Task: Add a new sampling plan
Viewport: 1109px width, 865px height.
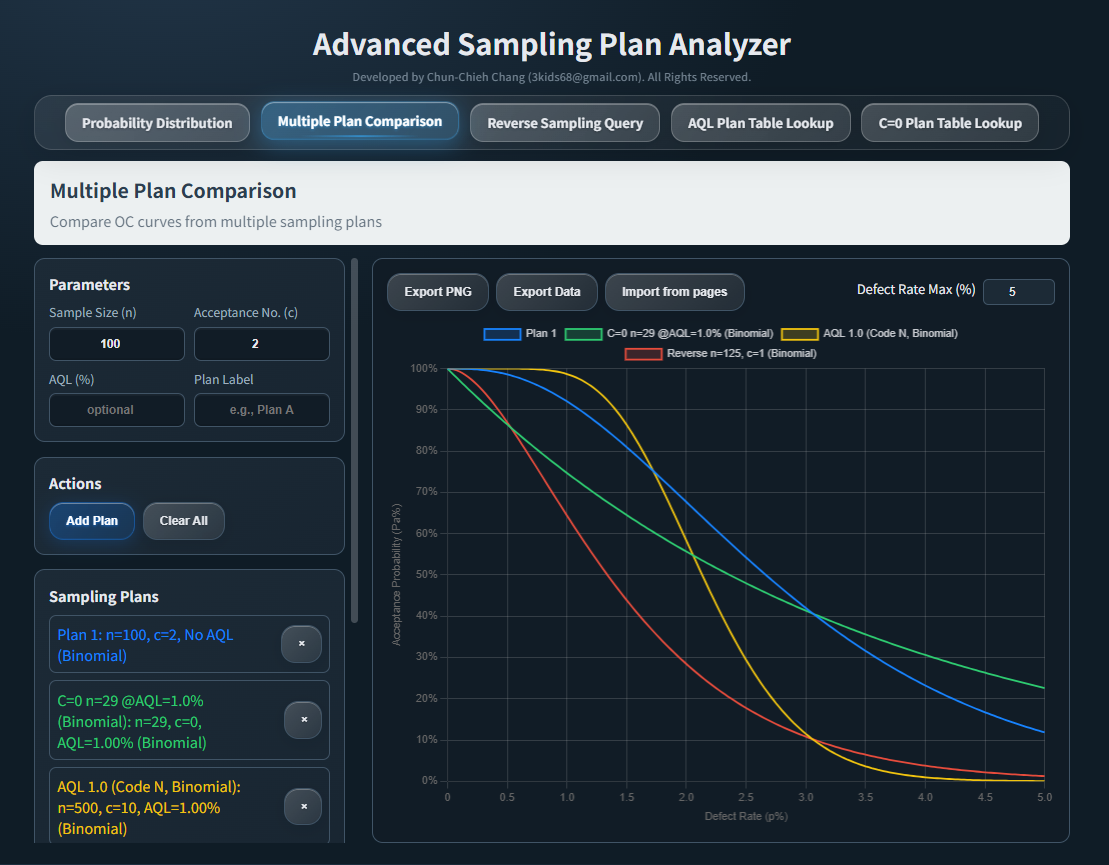Action: point(91,520)
